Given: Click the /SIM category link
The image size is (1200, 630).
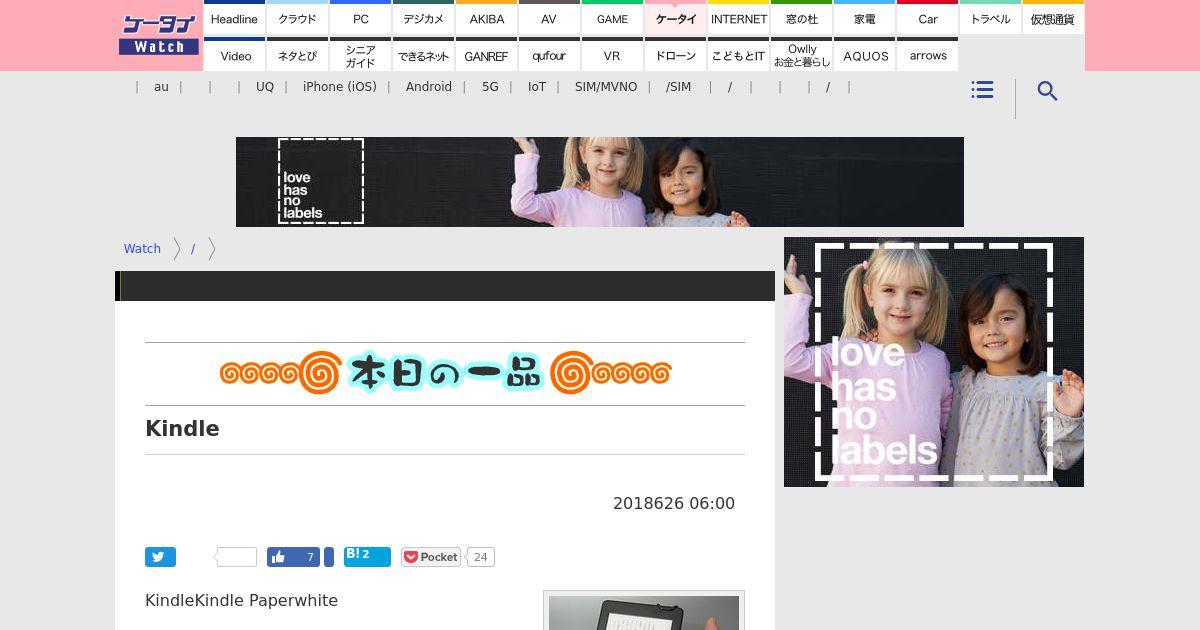Looking at the screenshot, I should (678, 87).
